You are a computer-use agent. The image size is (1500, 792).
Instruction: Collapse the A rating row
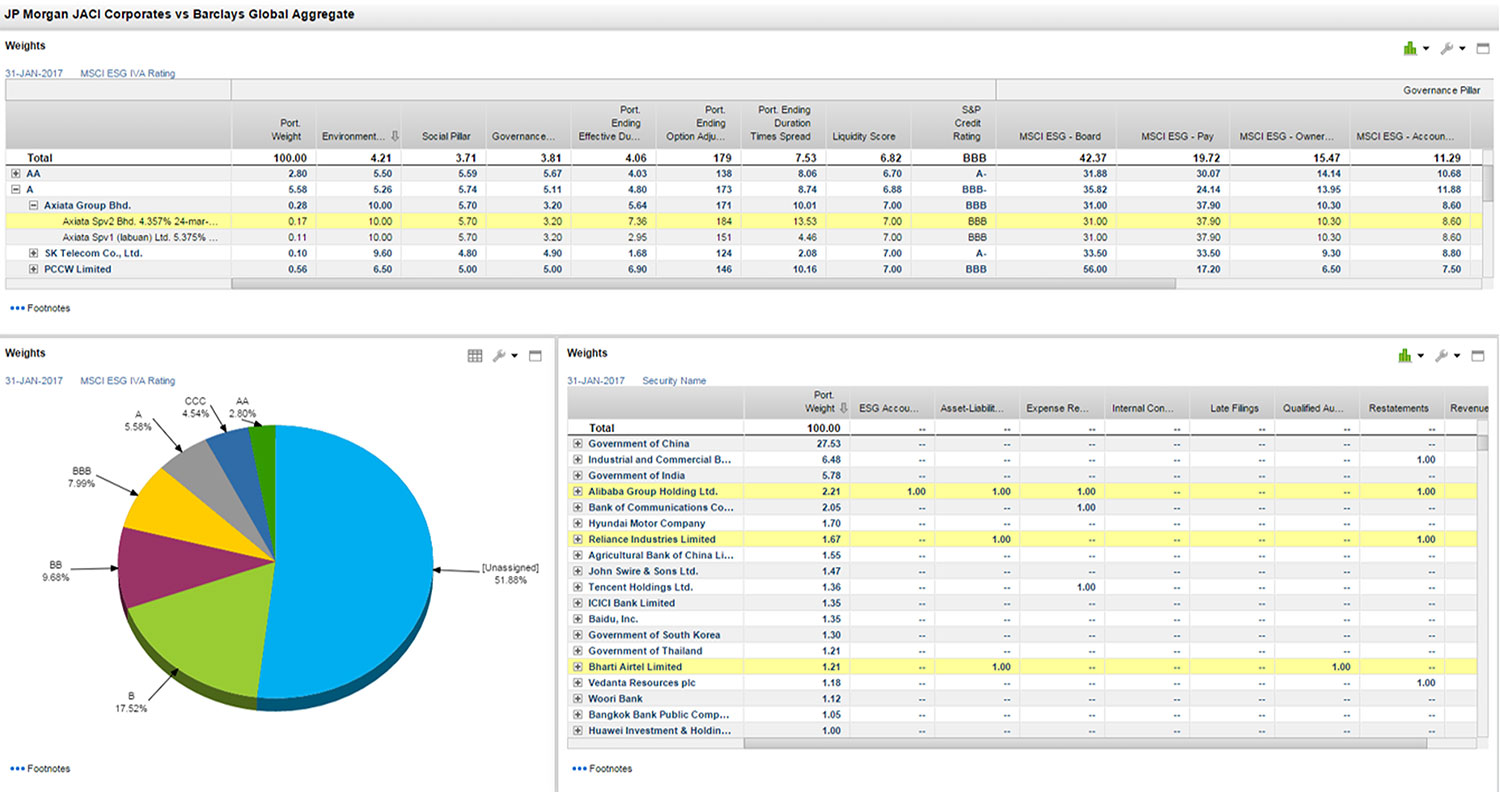click(16, 189)
